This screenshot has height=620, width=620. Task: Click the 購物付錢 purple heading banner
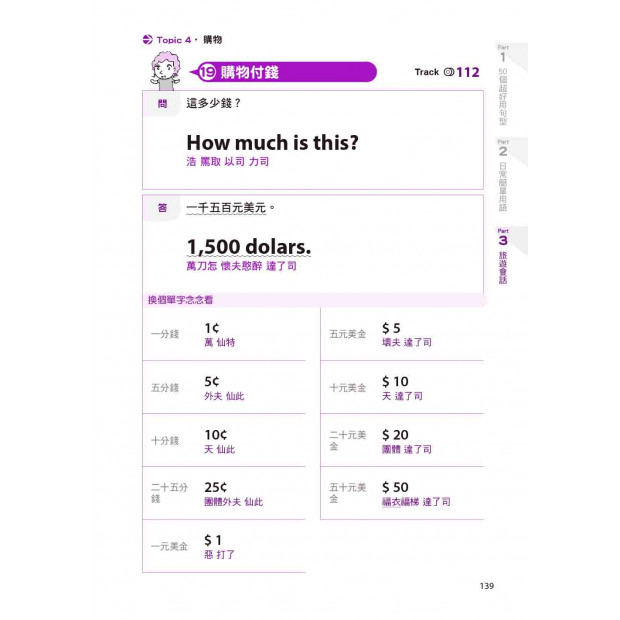point(283,72)
